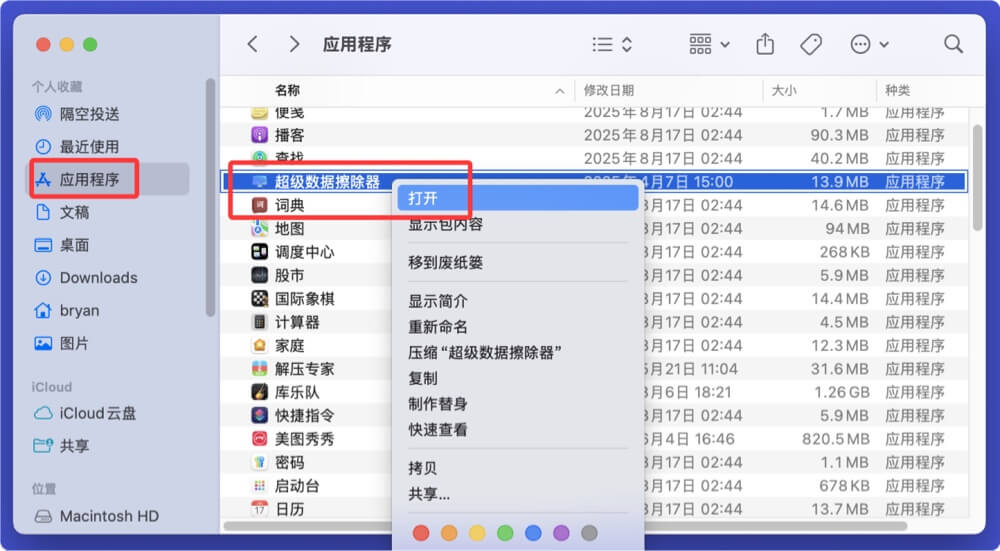Open the Finder search magnifier
Viewport: 1000px width, 551px height.
(x=953, y=44)
